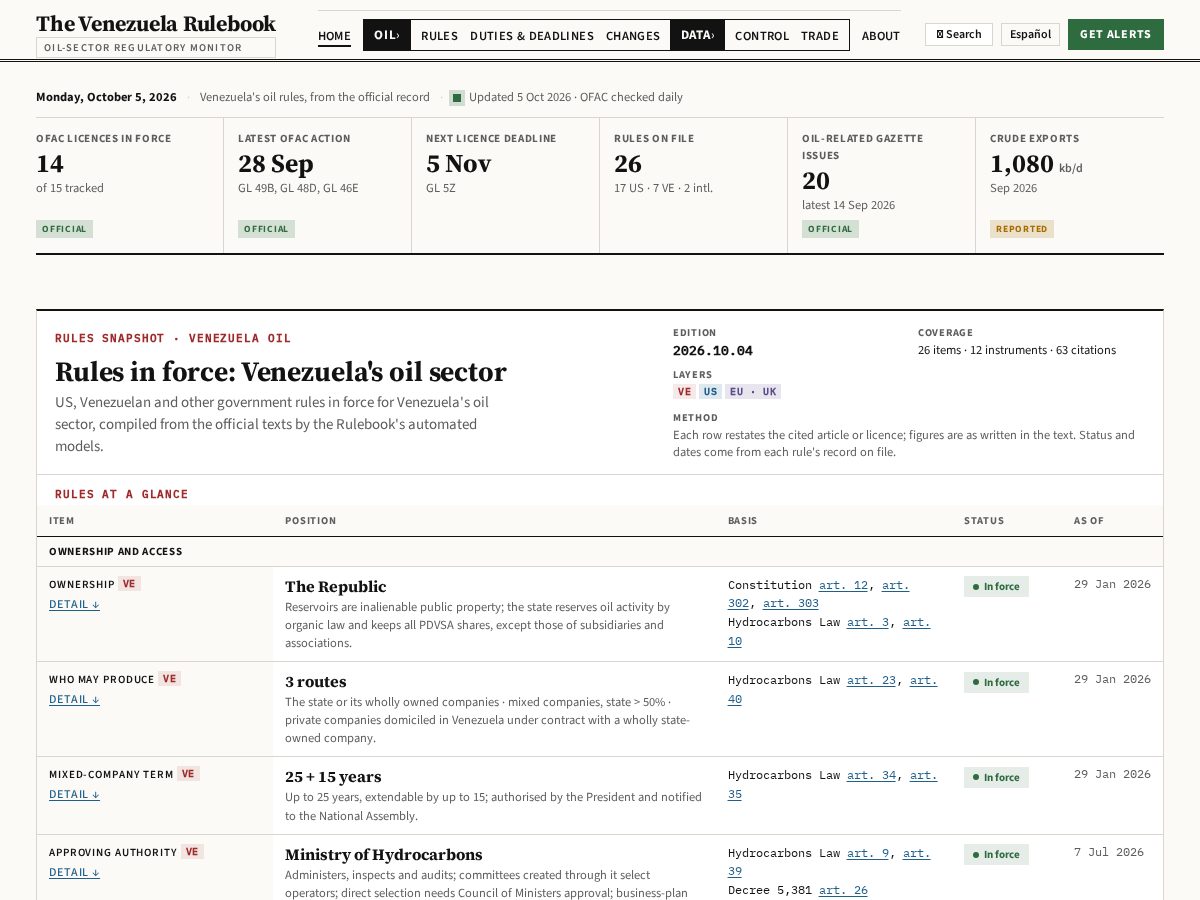Click the Status column header
The image size is (1200, 900).
click(984, 521)
